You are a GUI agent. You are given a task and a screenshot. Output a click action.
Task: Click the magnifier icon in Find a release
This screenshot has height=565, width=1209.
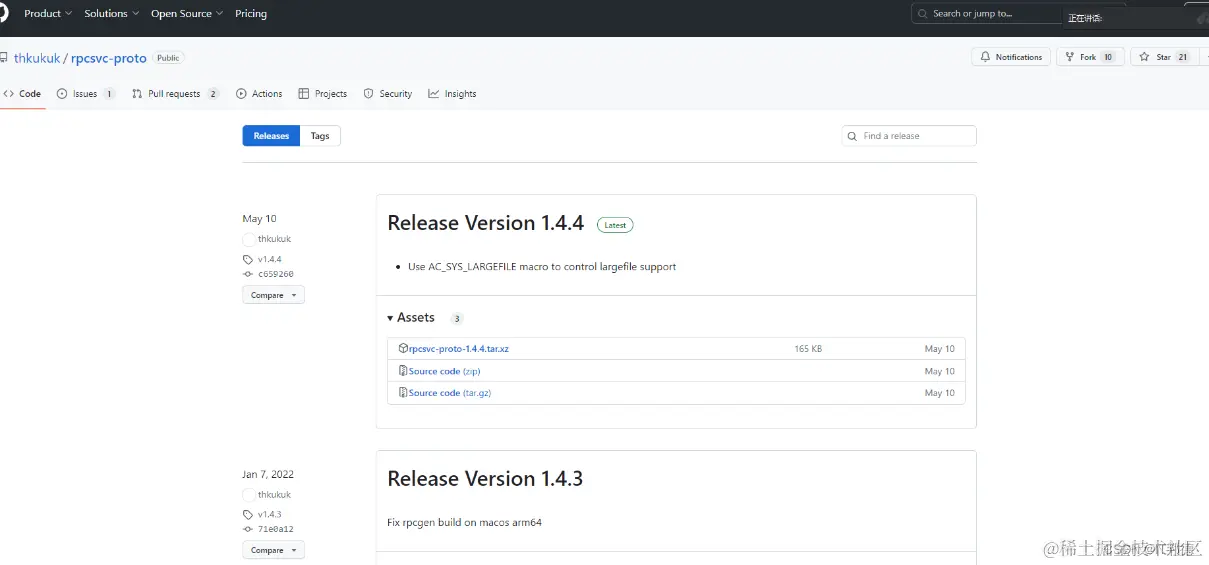pos(852,136)
